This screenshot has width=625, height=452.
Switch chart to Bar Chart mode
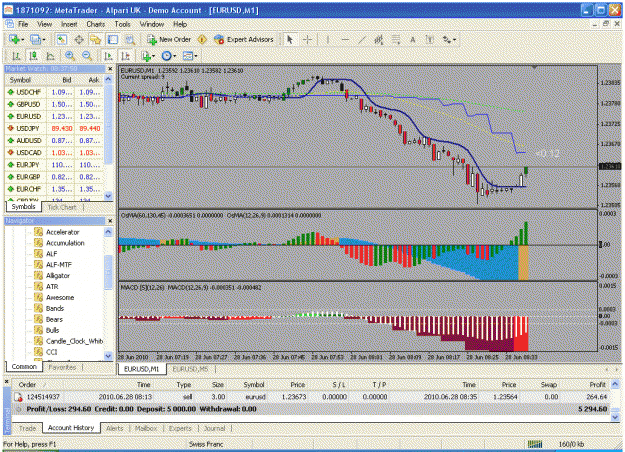click(16, 56)
